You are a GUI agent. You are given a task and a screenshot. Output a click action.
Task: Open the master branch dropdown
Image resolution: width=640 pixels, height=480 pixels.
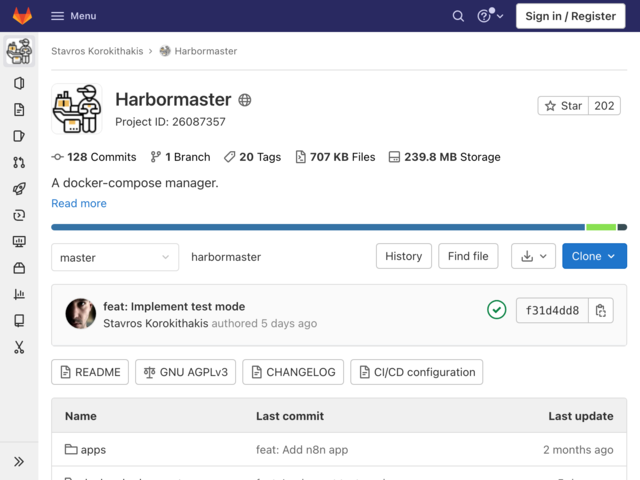pyautogui.click(x=115, y=257)
